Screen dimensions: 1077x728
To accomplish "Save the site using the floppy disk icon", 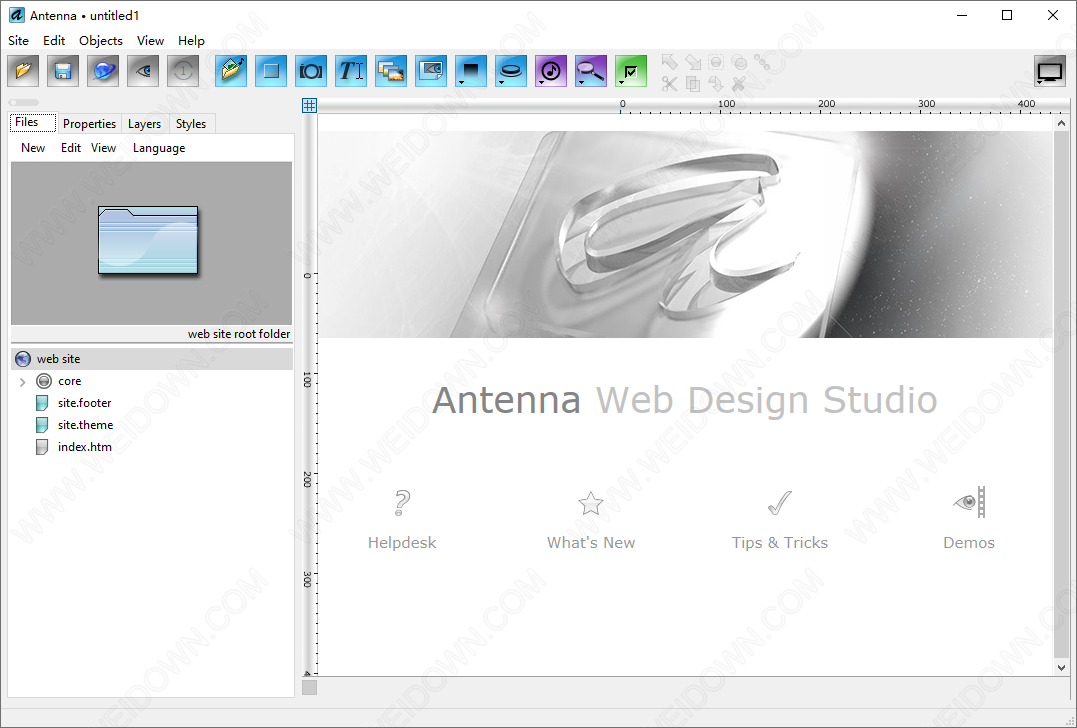I will [x=63, y=71].
